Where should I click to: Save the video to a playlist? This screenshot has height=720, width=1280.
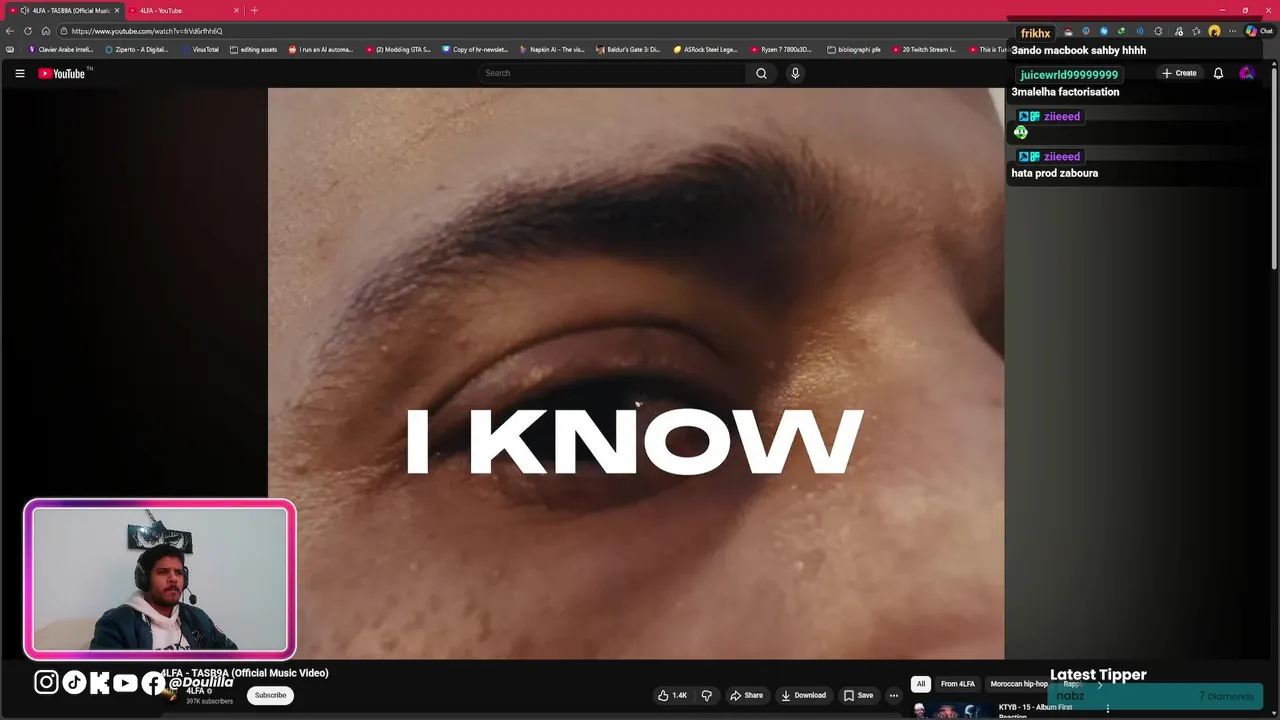pos(858,695)
